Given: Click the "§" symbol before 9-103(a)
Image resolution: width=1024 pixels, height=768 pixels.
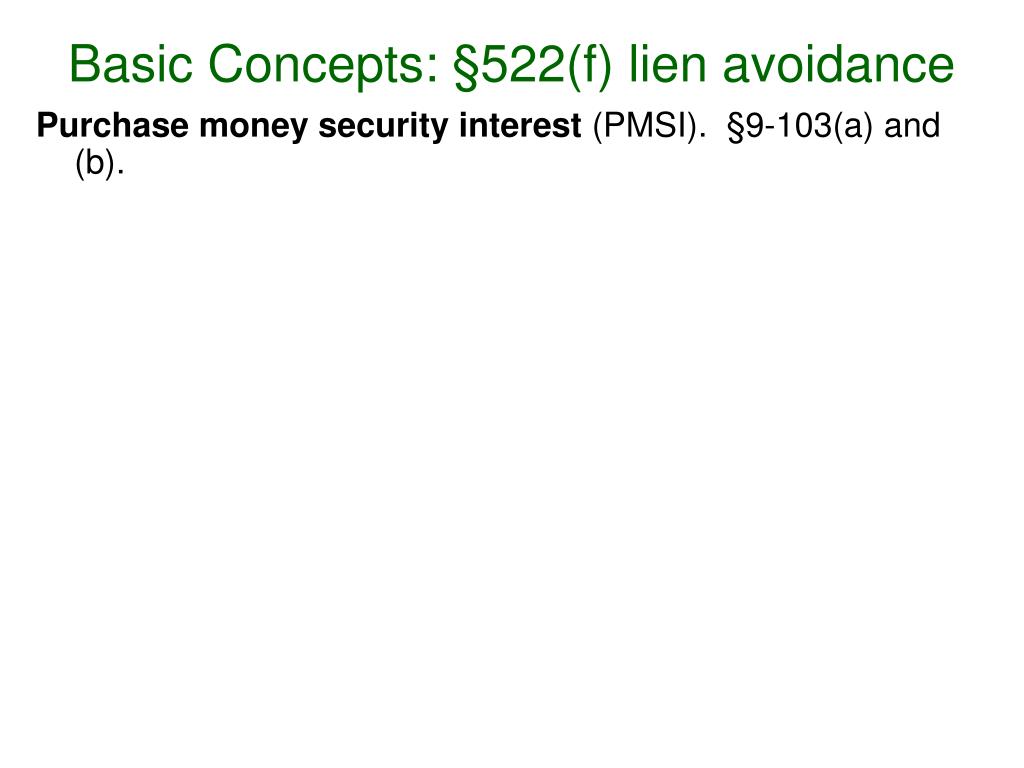Looking at the screenshot, I should (x=738, y=128).
